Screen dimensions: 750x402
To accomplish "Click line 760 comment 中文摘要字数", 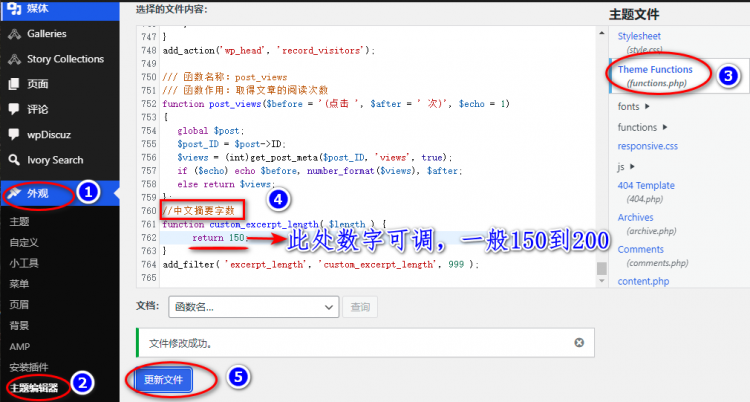I will (x=199, y=211).
